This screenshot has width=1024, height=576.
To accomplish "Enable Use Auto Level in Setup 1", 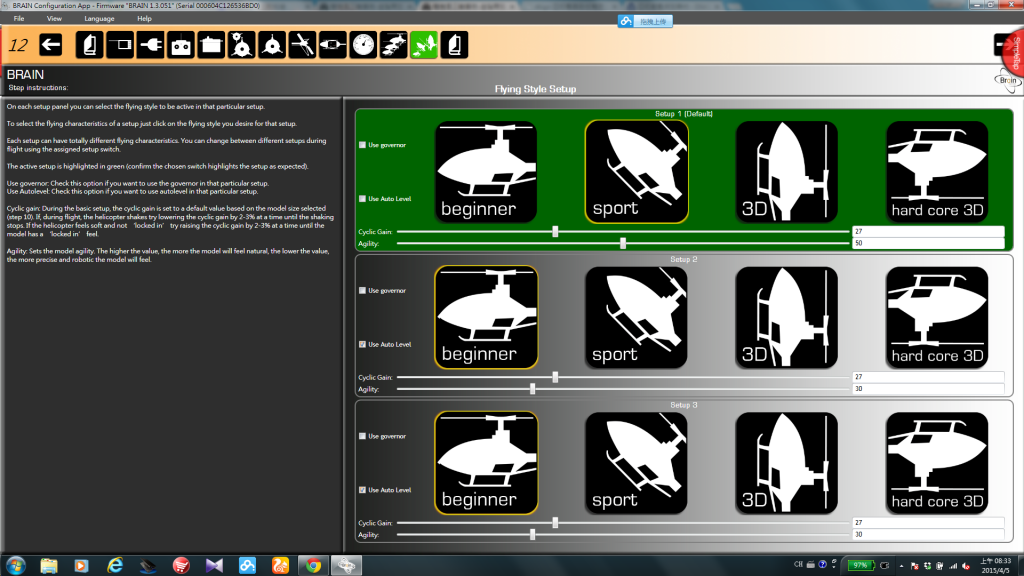I will click(362, 199).
